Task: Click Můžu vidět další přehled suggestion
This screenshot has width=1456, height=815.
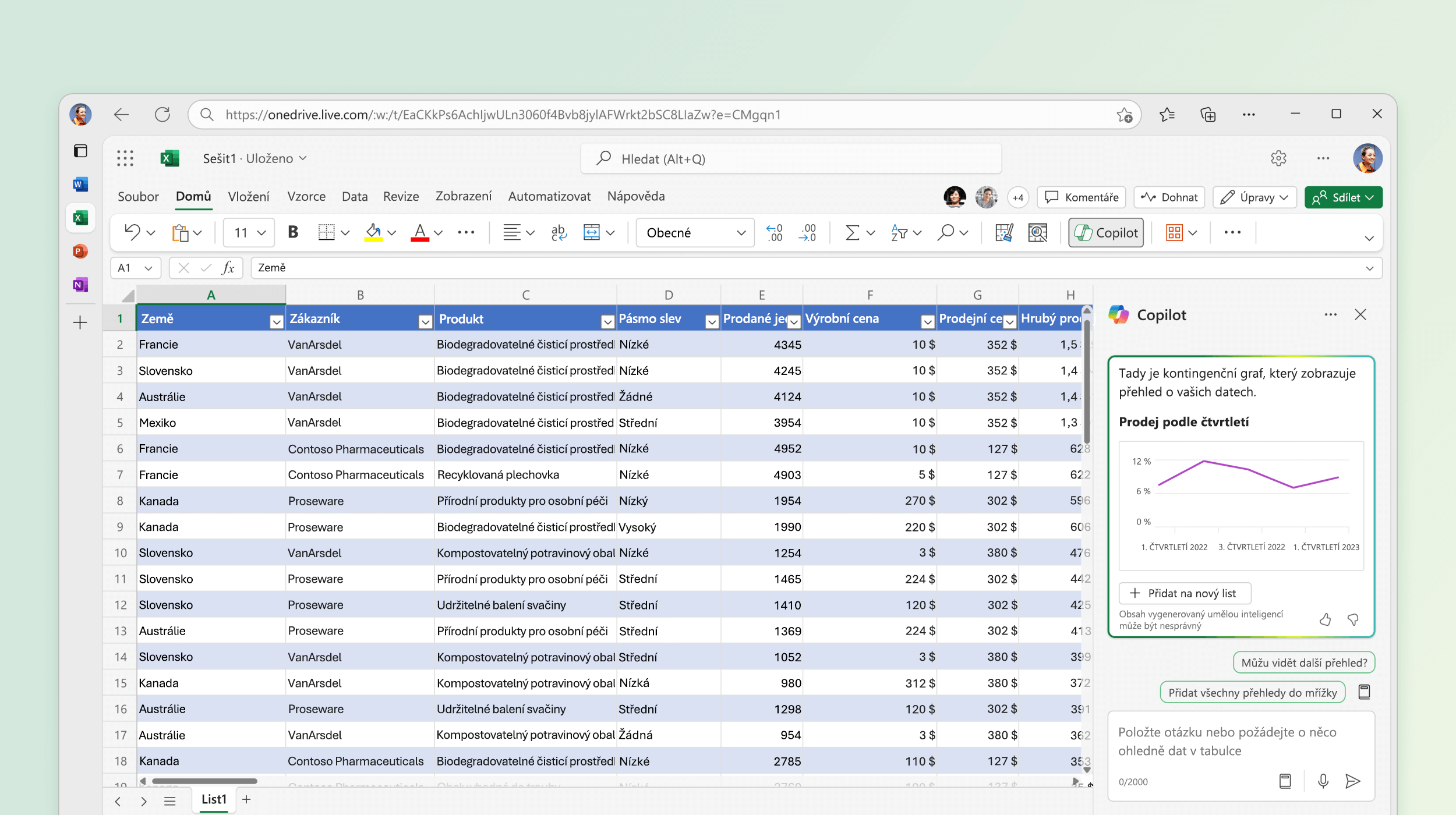Action: click(1304, 662)
